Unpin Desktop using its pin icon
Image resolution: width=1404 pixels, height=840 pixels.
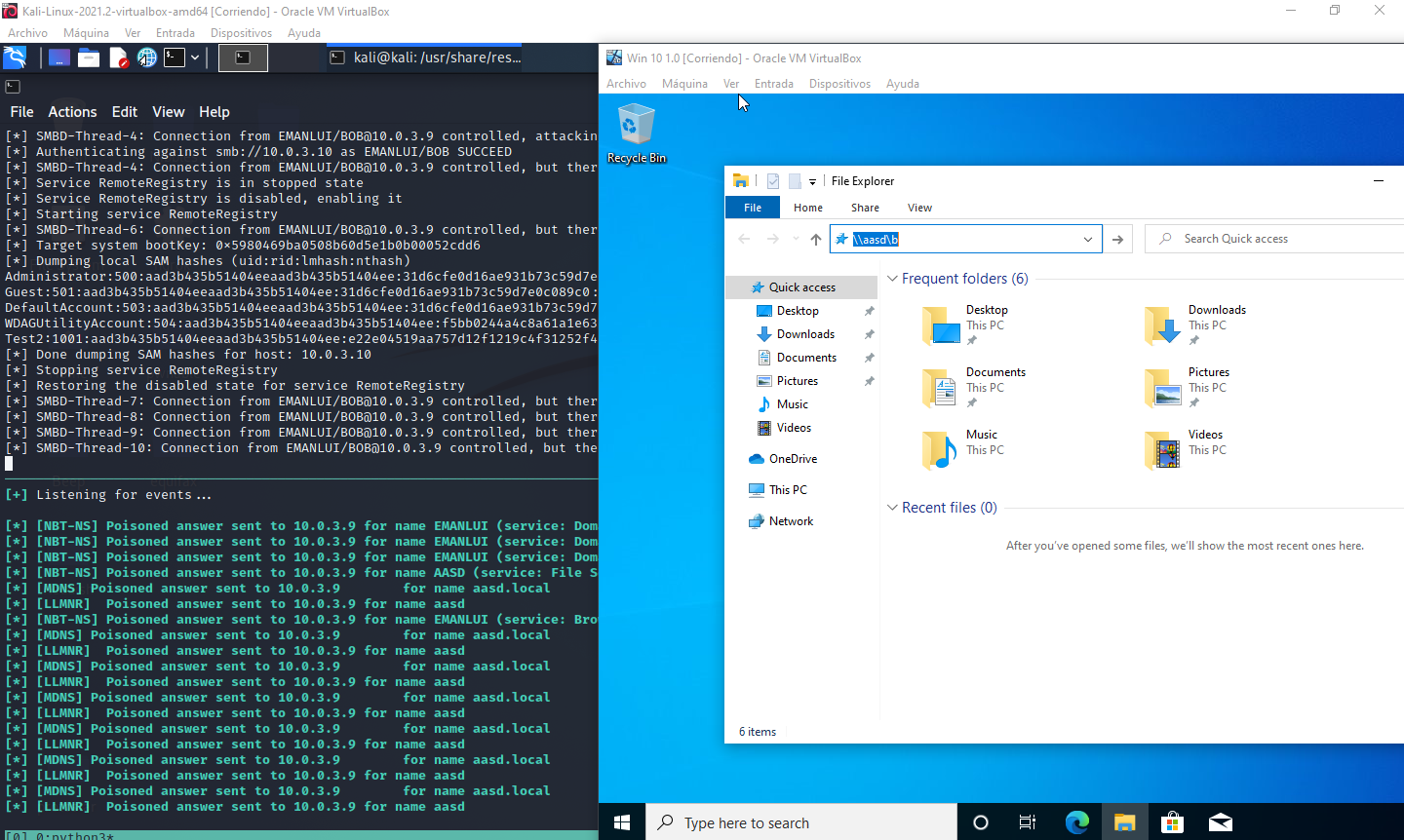click(x=869, y=311)
